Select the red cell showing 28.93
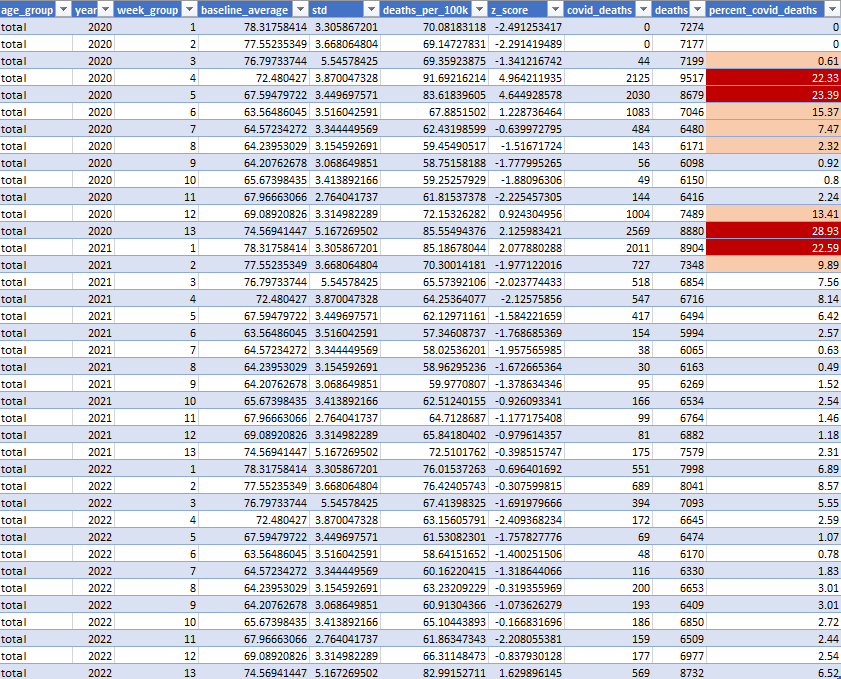Screen dimensions: 841x679 pyautogui.click(x=773, y=231)
